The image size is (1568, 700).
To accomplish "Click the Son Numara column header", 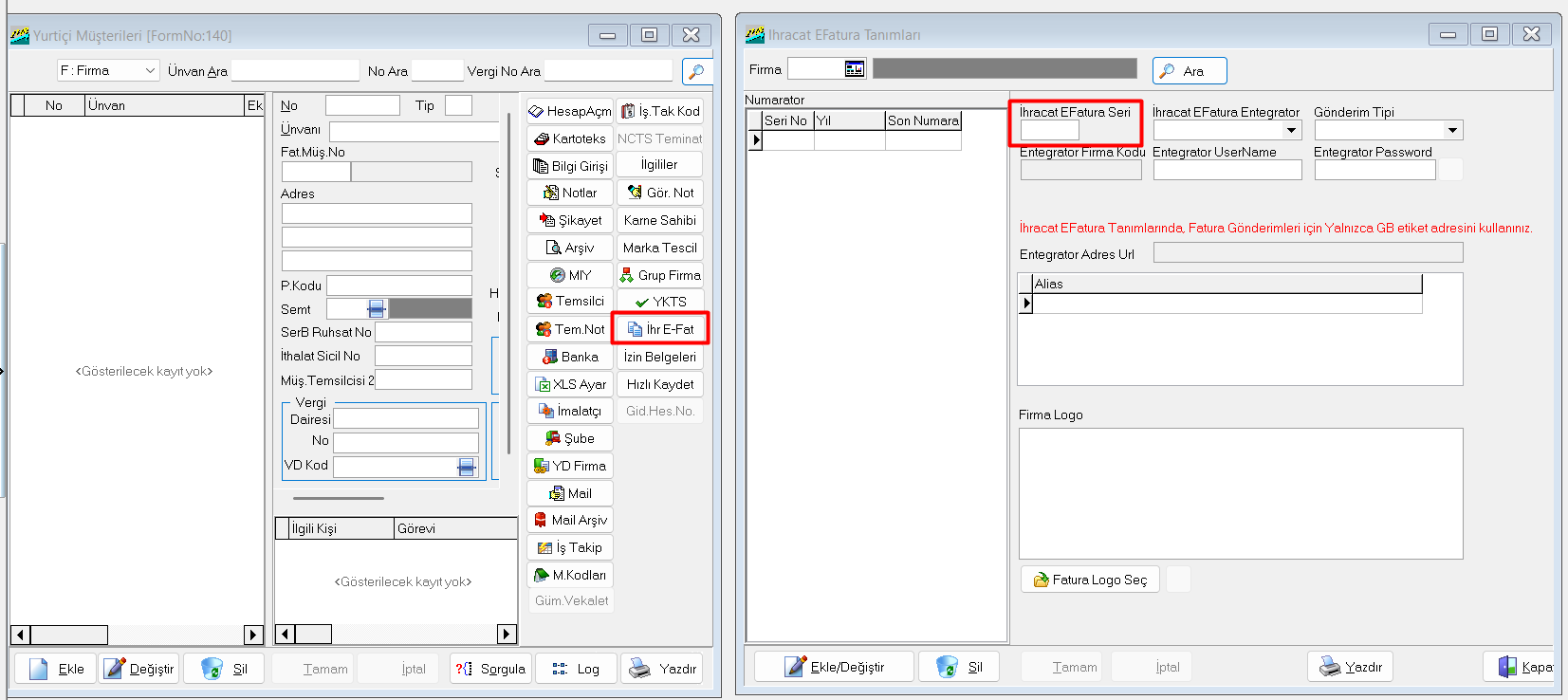I will pos(922,120).
